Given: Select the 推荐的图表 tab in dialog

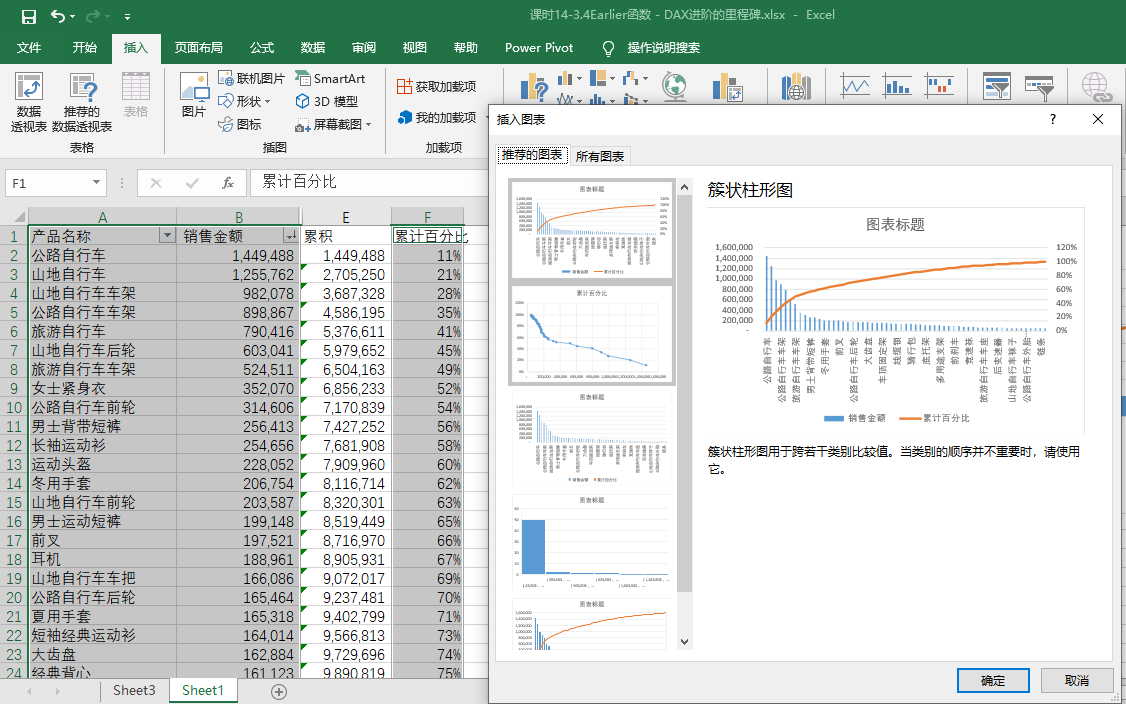Looking at the screenshot, I should point(532,155).
